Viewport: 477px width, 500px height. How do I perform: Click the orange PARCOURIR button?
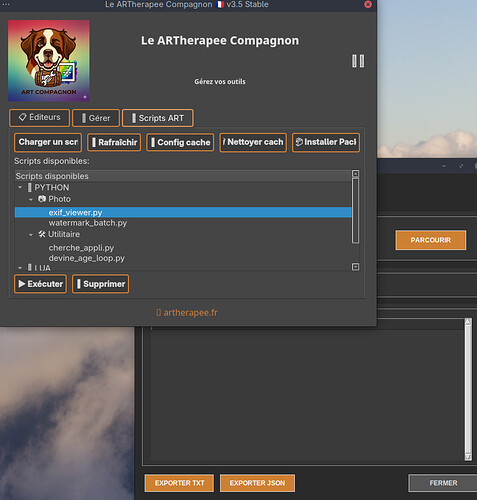(431, 240)
